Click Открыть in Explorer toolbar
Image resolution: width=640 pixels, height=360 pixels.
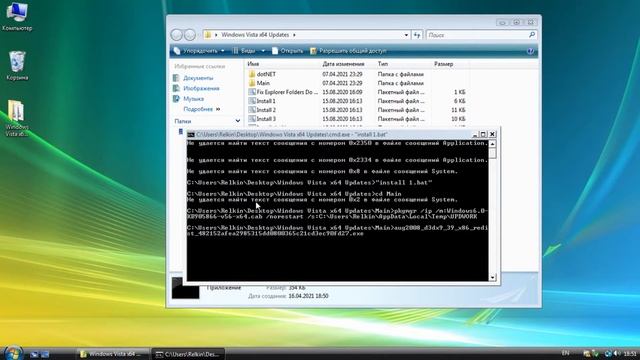[287, 51]
